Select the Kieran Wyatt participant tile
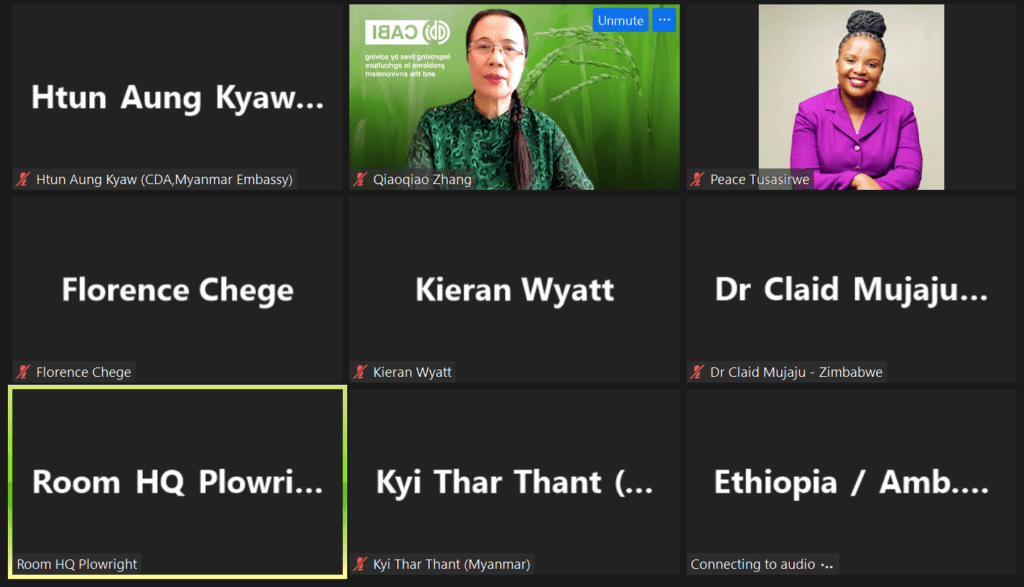The width and height of the screenshot is (1024, 587). click(514, 289)
